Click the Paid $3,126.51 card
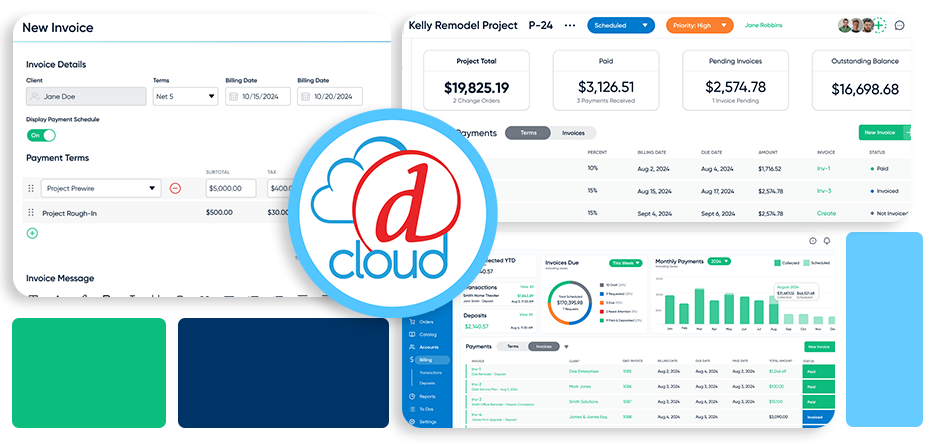The height and width of the screenshot is (445, 933). pyautogui.click(x=606, y=80)
